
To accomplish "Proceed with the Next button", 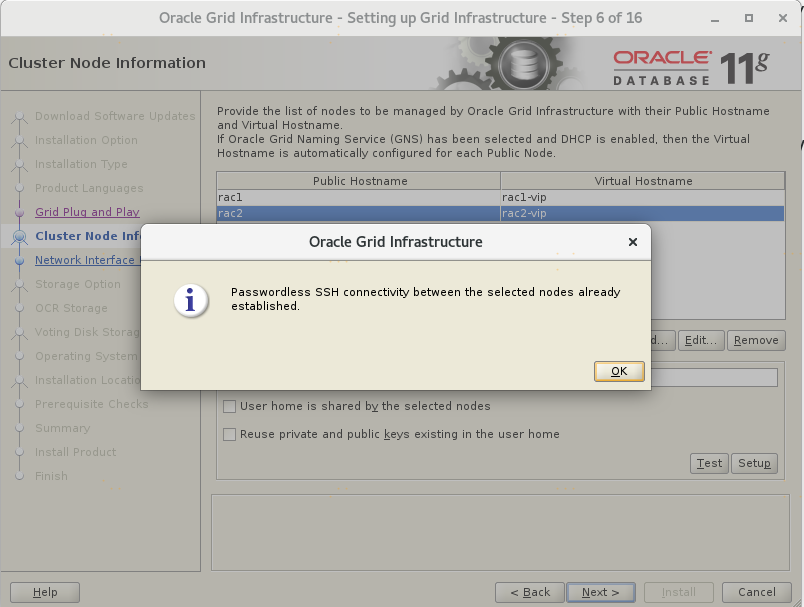I will (x=600, y=592).
